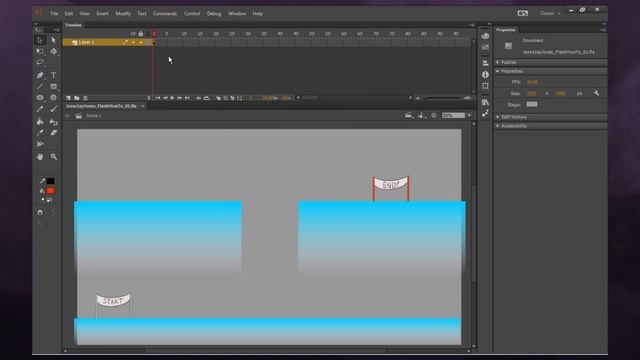Viewport: 640px width, 360px height.
Task: Play the timeline animation
Action: 172,98
